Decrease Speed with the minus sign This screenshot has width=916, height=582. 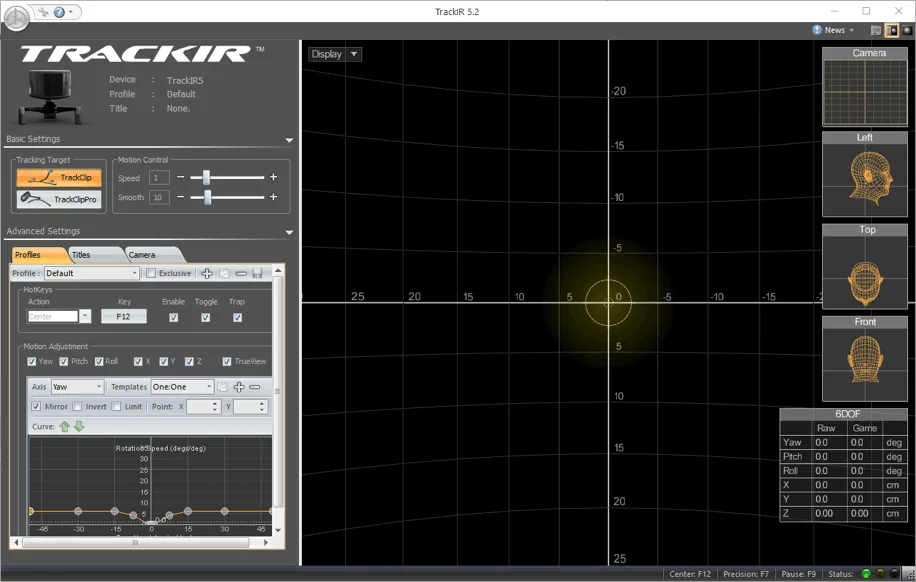[181, 177]
